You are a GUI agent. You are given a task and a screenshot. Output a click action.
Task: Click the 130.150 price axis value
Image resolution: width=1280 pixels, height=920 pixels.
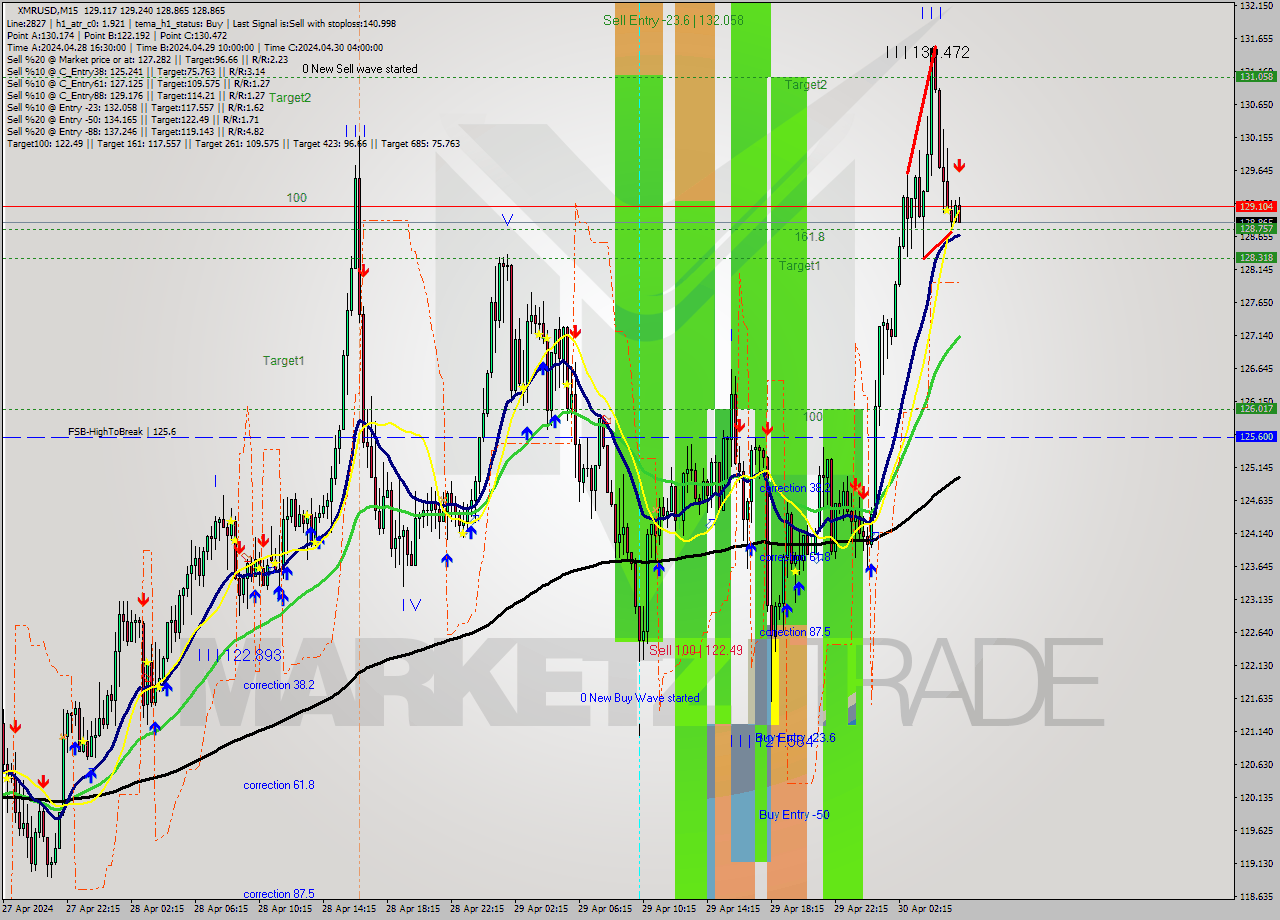[x=1256, y=138]
